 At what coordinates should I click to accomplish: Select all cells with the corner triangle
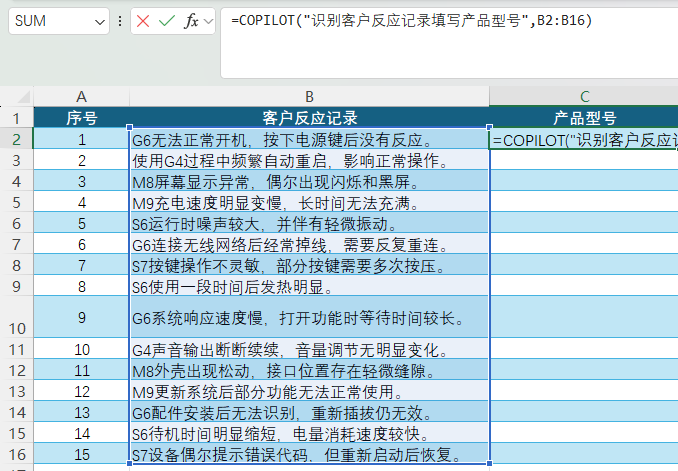(24, 96)
